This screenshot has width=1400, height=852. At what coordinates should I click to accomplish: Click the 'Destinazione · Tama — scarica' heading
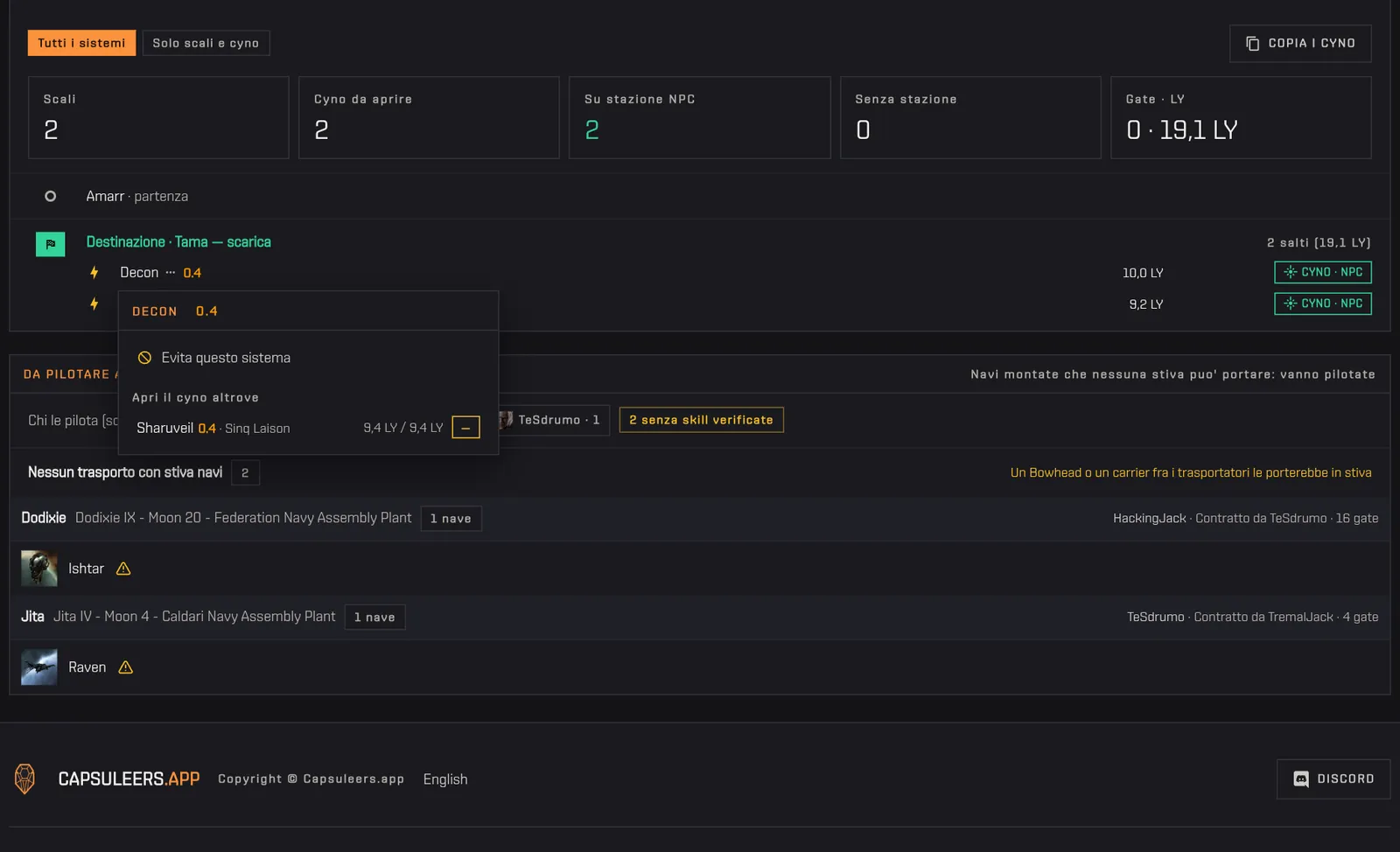tap(178, 242)
